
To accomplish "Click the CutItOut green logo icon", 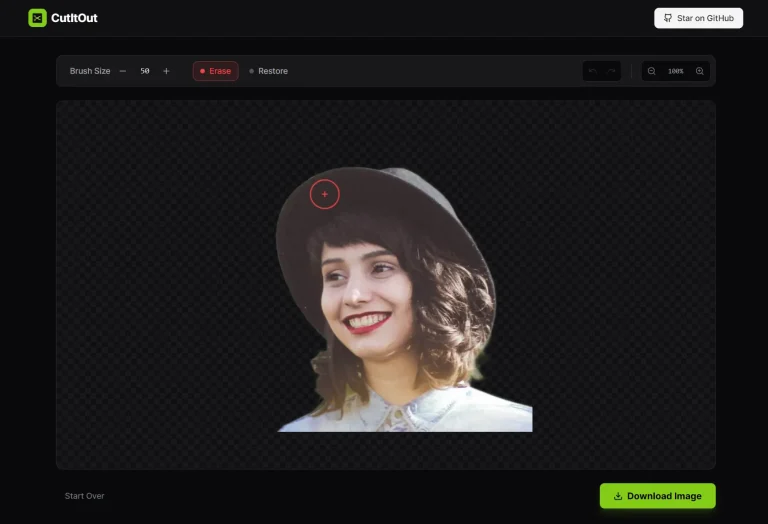I will click(37, 18).
